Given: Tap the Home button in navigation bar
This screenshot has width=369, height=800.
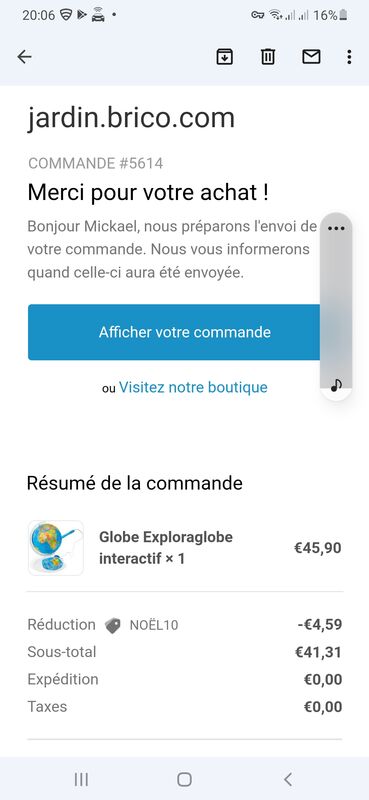Looking at the screenshot, I should pyautogui.click(x=184, y=779).
